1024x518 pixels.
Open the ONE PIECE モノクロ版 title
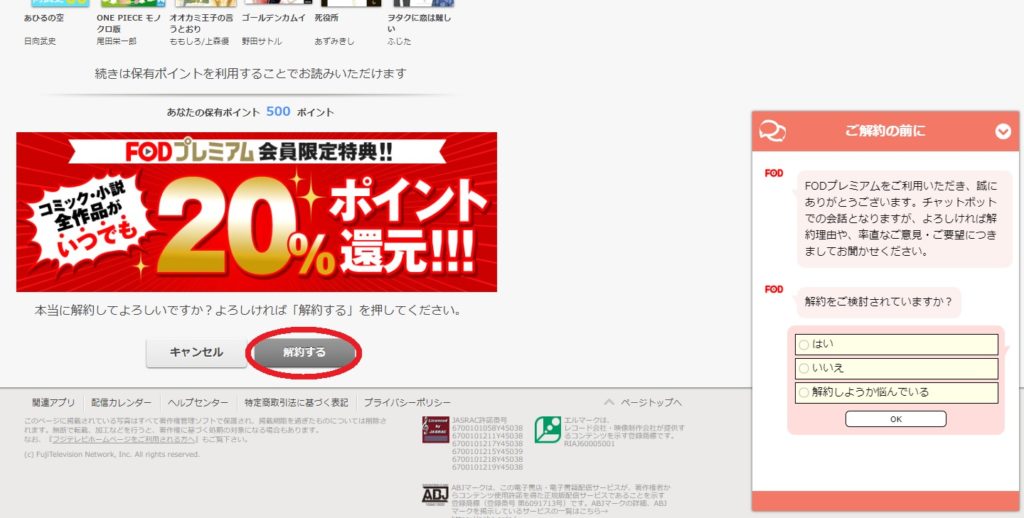tap(129, 24)
